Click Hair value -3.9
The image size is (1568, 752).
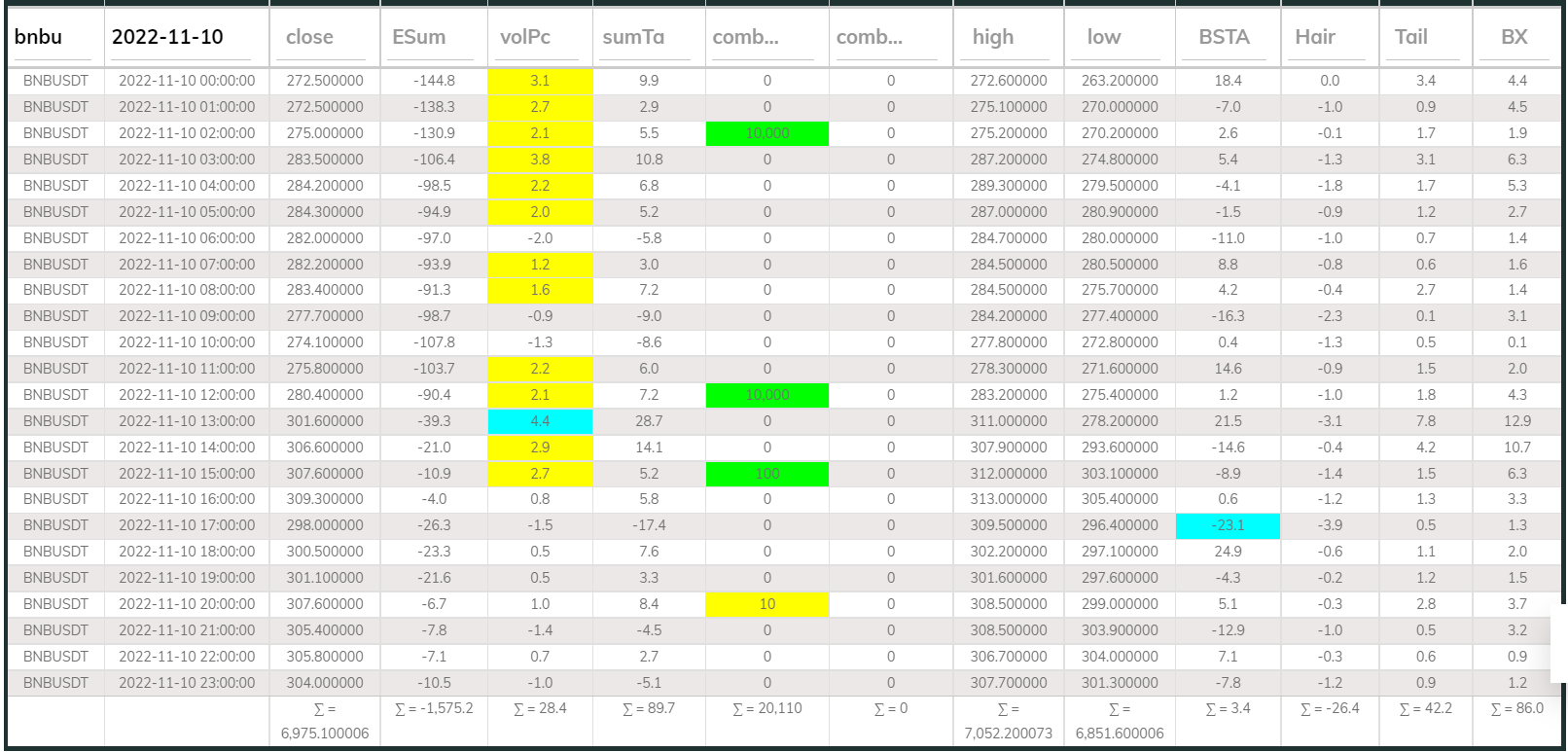1330,525
